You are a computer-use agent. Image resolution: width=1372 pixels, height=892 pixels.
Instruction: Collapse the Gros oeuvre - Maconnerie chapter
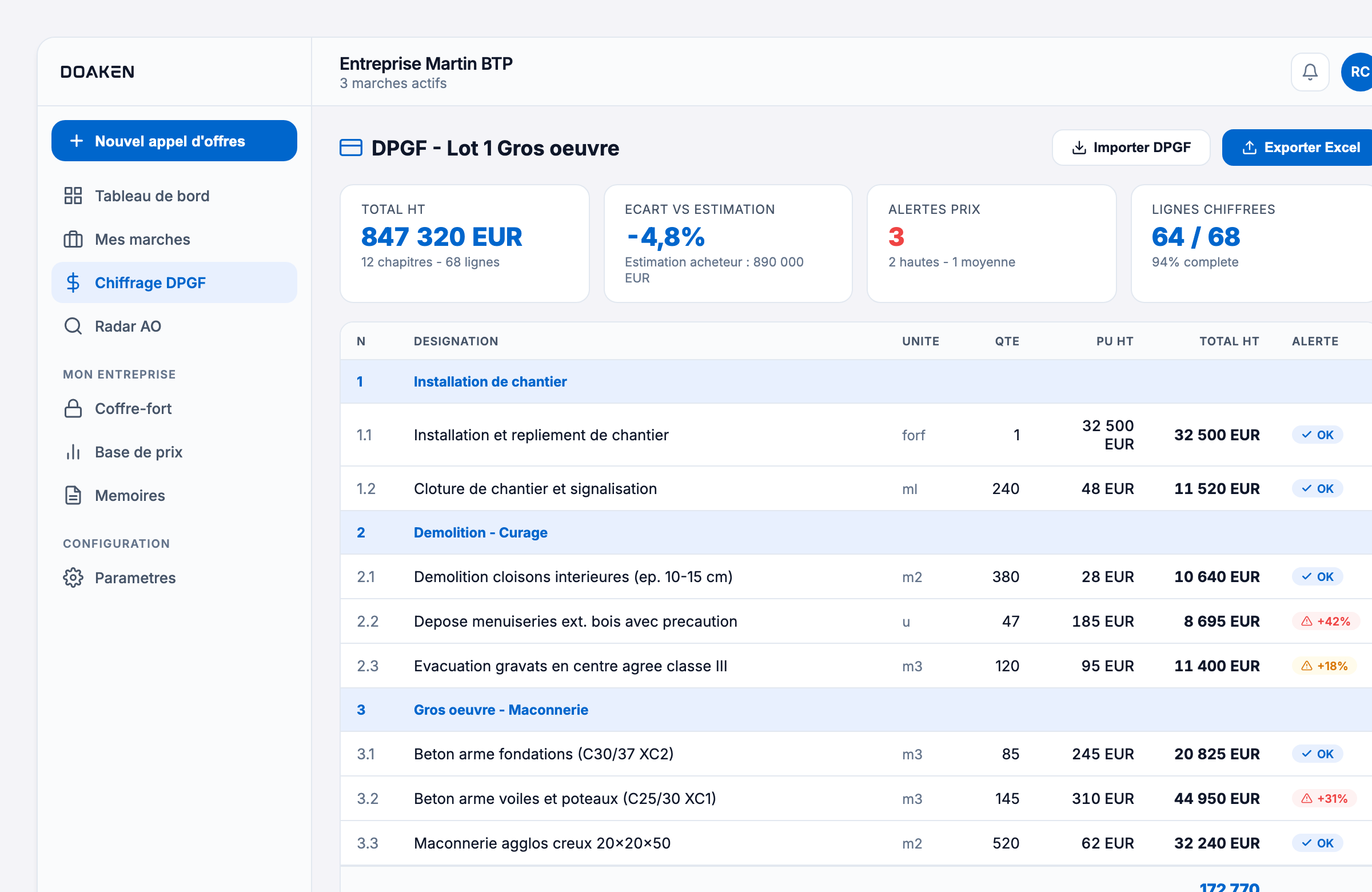tap(500, 710)
